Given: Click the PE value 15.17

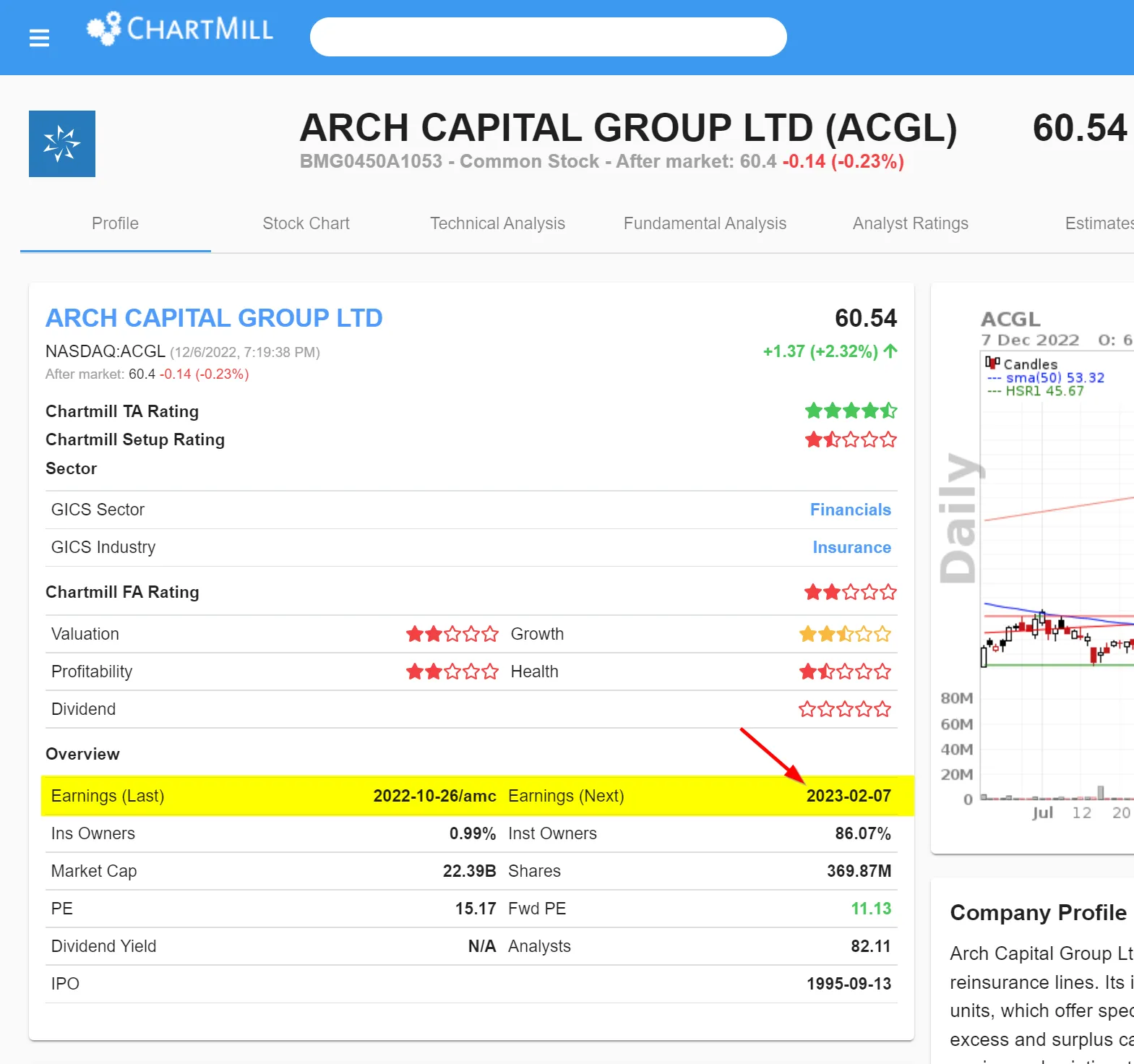Looking at the screenshot, I should pyautogui.click(x=476, y=909).
